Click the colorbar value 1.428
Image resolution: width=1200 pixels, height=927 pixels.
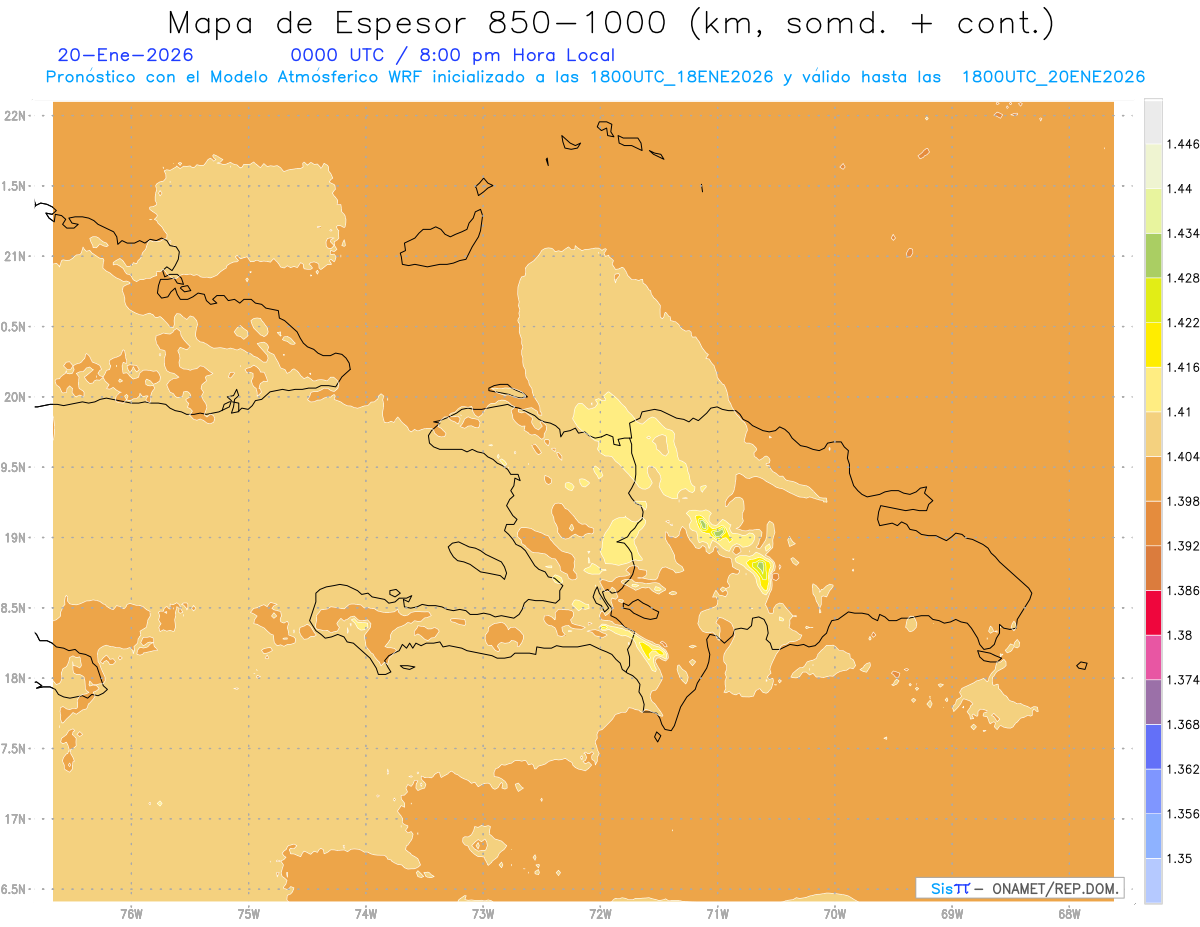[x=1184, y=278]
